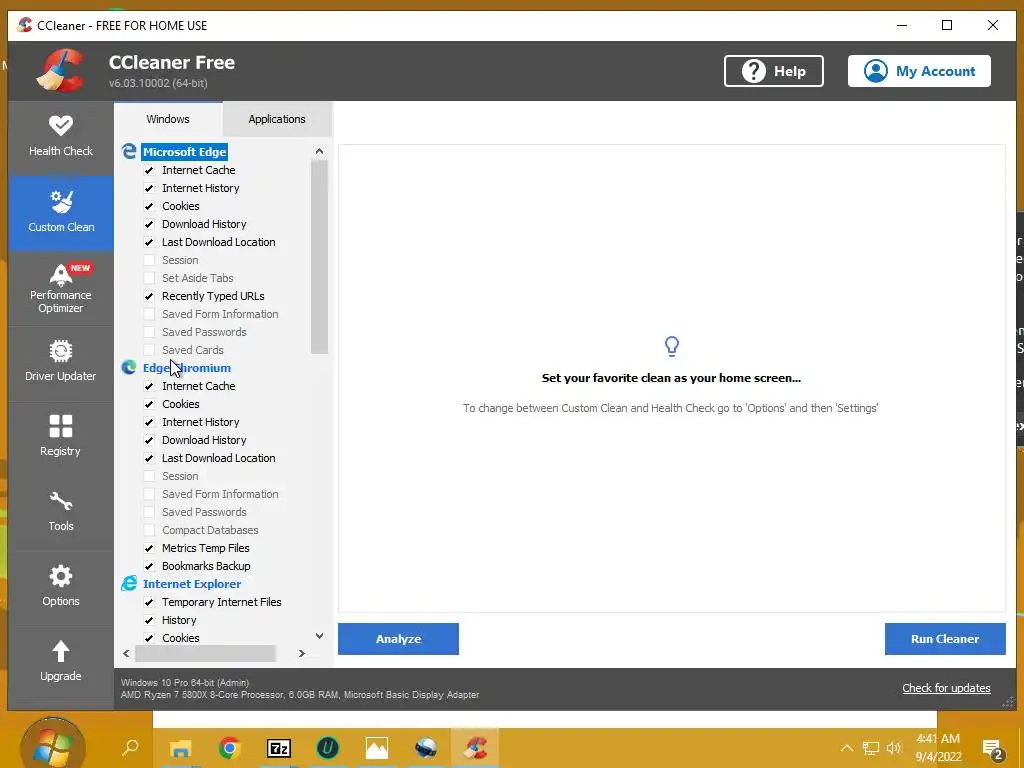The image size is (1024, 768).
Task: Open the Help button
Action: pyautogui.click(x=773, y=71)
